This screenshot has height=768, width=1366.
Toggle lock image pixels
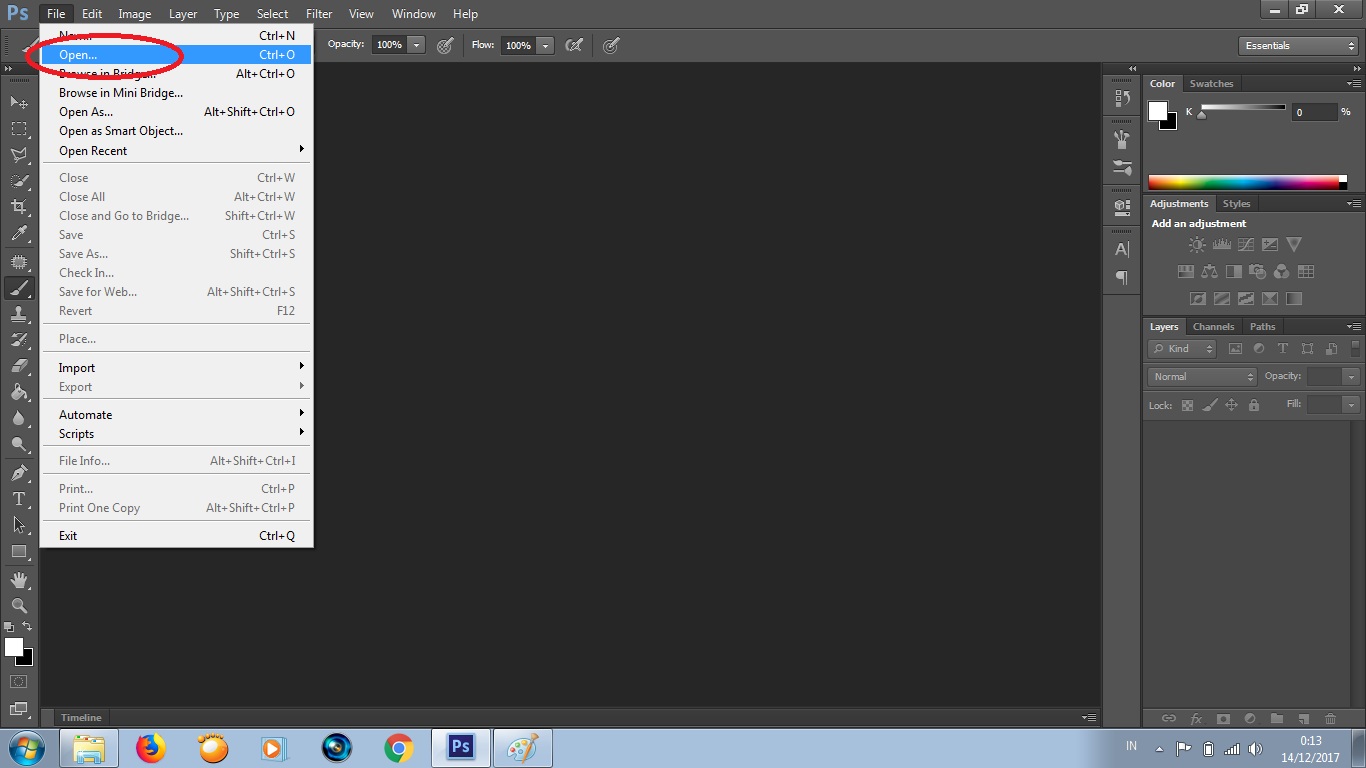pyautogui.click(x=1209, y=405)
